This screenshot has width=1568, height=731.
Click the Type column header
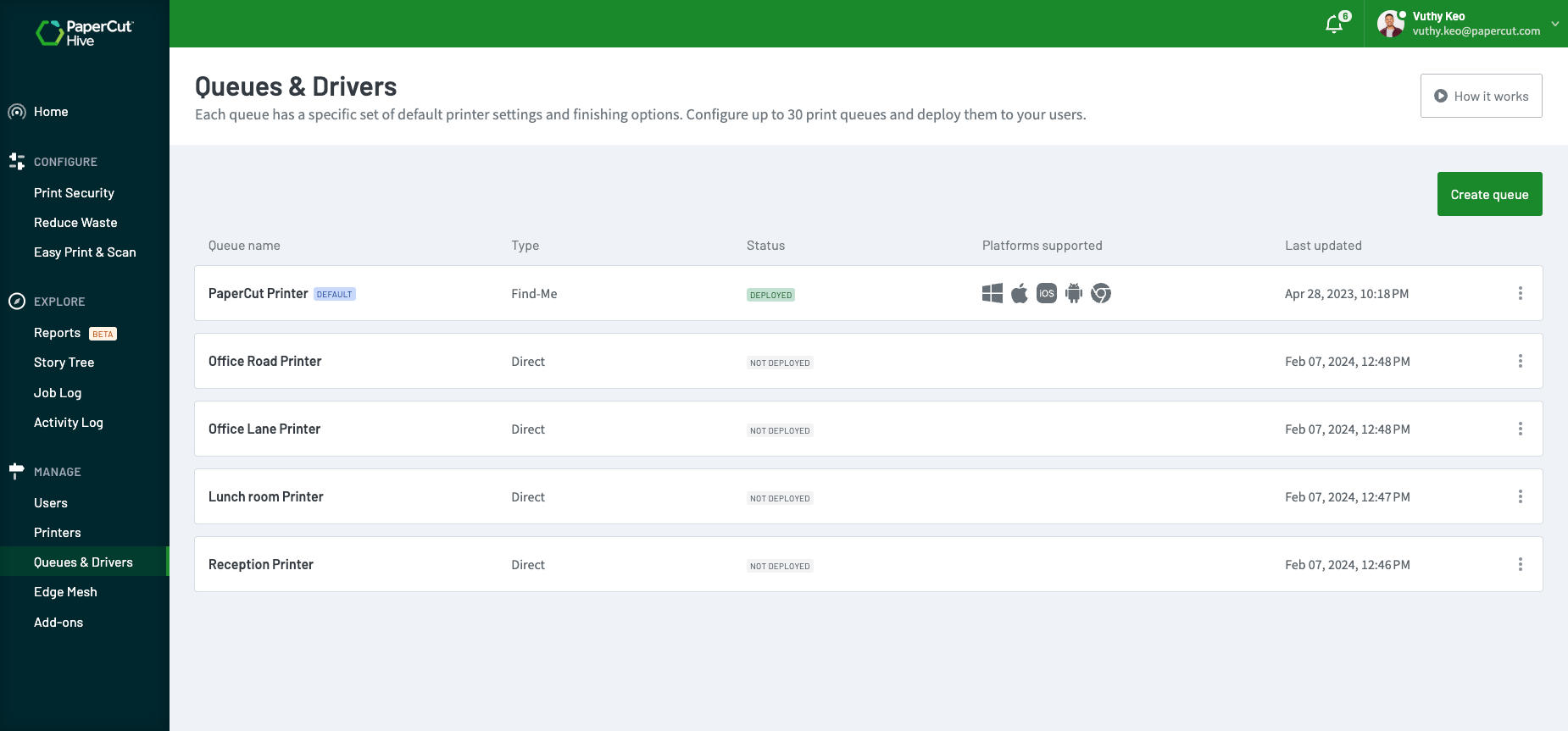pyautogui.click(x=525, y=246)
